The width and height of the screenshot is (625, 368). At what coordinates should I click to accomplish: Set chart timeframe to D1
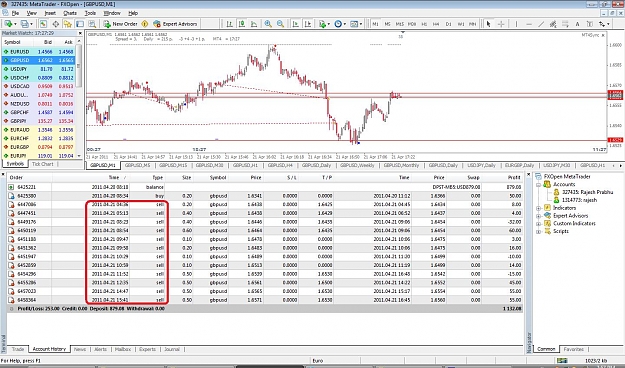pyautogui.click(x=448, y=24)
